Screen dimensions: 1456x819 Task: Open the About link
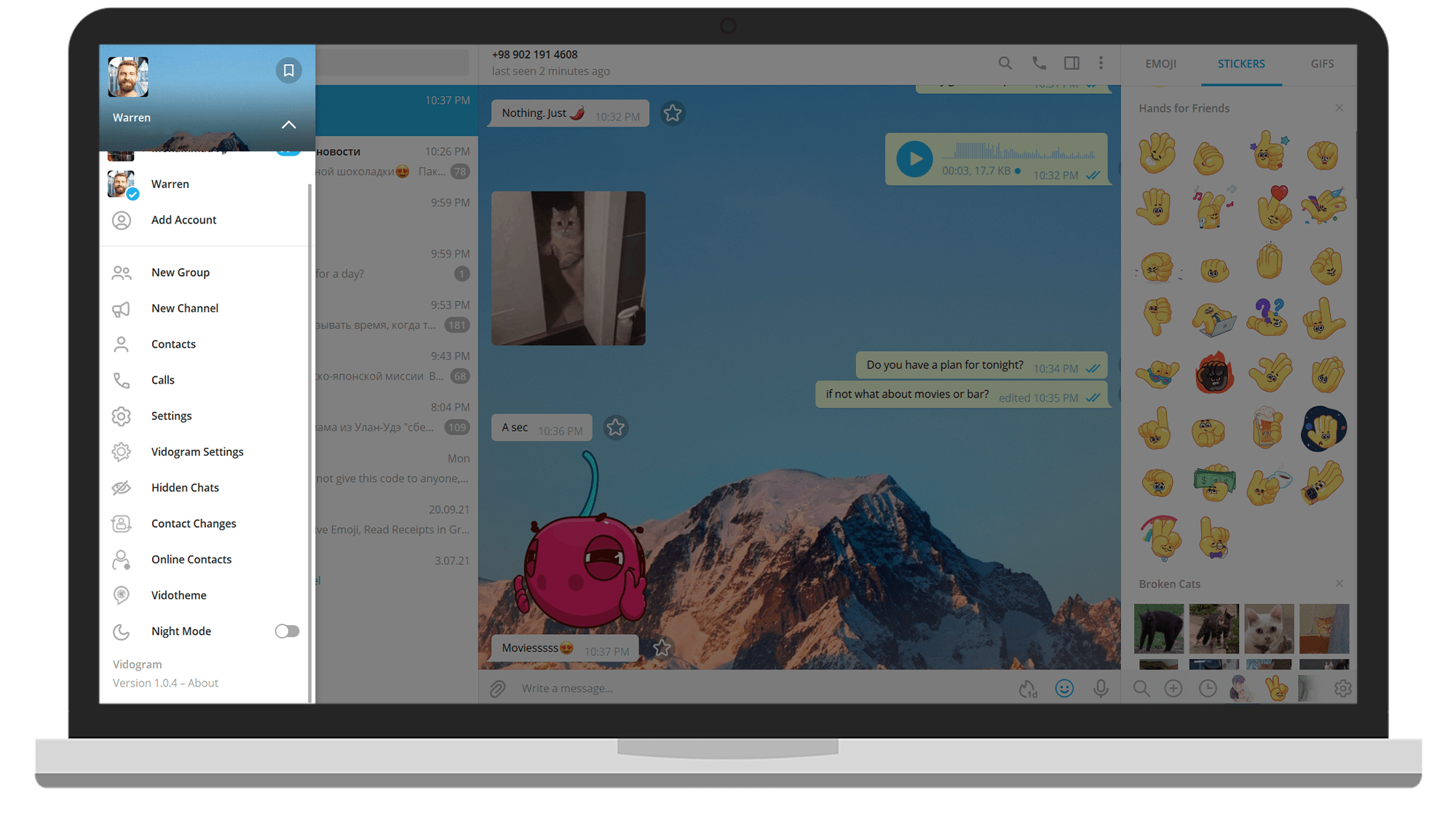coord(203,683)
